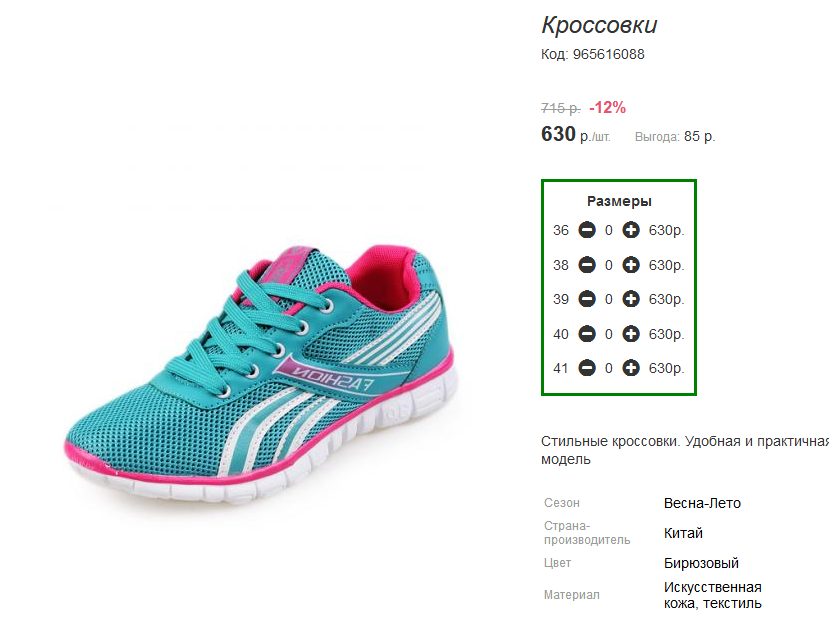Decrease quantity for size 40
This screenshot has height=624, width=829.
pyautogui.click(x=587, y=334)
